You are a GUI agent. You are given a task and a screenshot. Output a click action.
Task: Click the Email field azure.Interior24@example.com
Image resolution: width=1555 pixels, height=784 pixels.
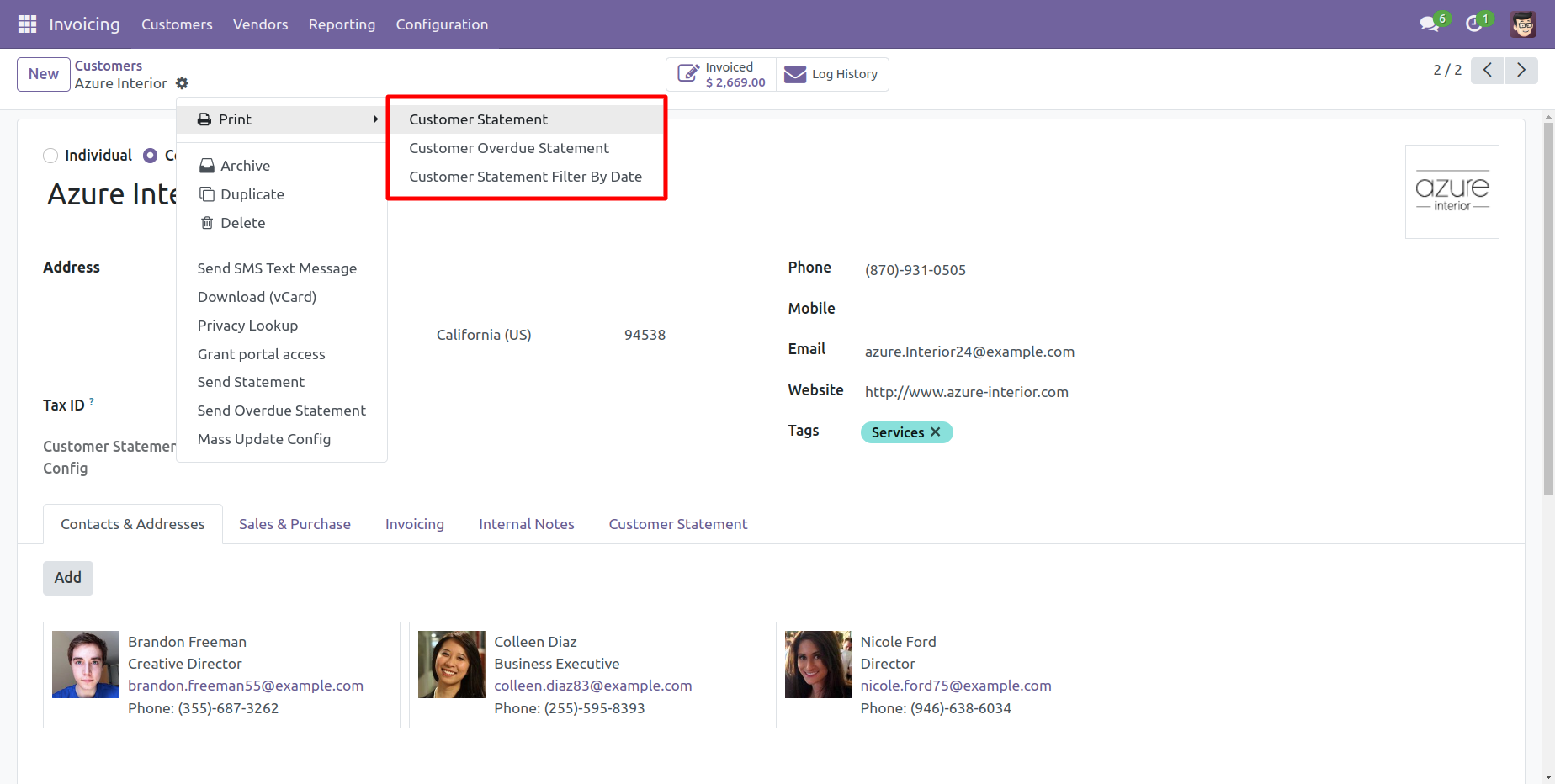point(969,352)
